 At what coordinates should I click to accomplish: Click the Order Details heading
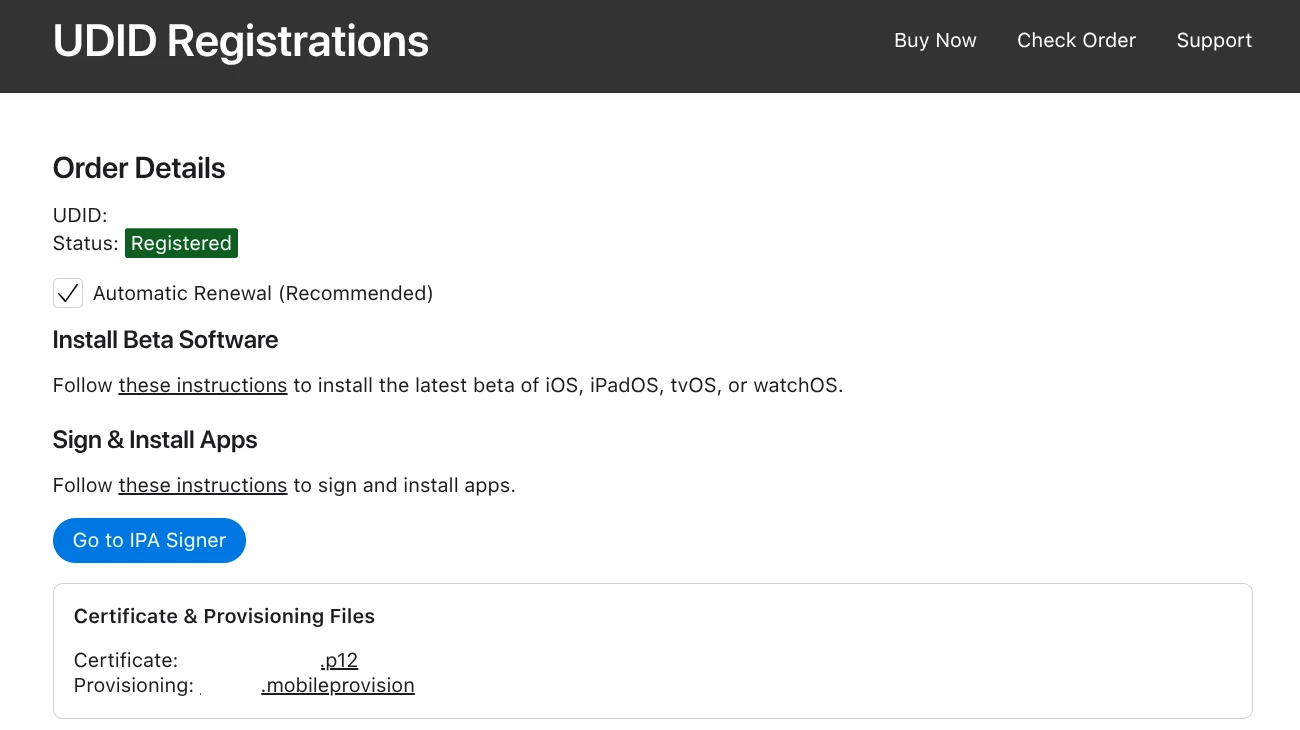point(139,168)
